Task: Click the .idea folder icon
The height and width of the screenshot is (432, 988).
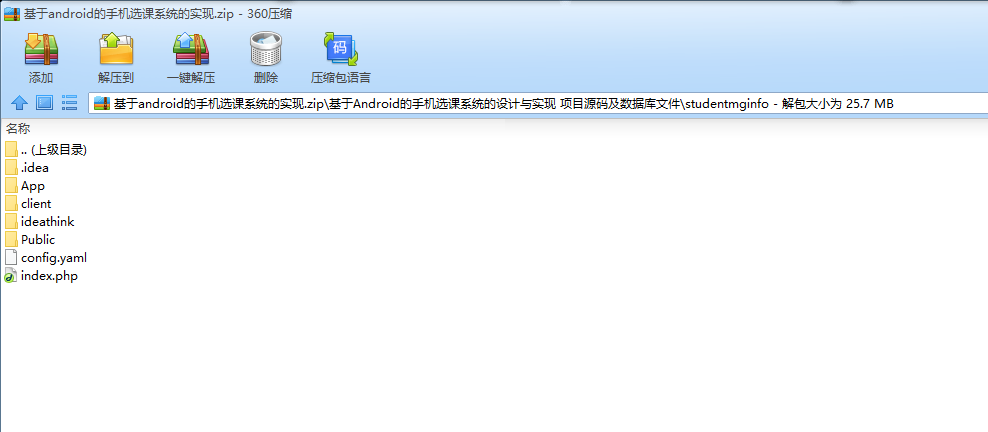Action: pyautogui.click(x=11, y=168)
